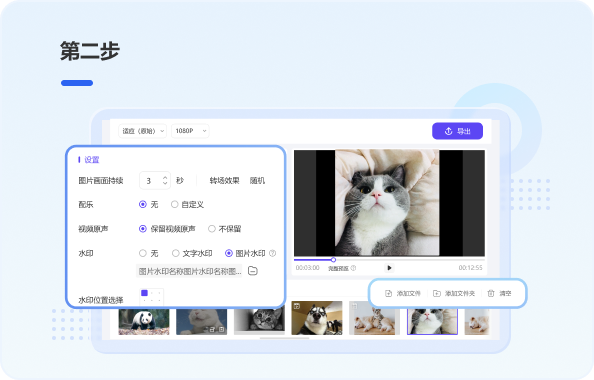Click the 导出 export button
This screenshot has width=594, height=380.
457,131
